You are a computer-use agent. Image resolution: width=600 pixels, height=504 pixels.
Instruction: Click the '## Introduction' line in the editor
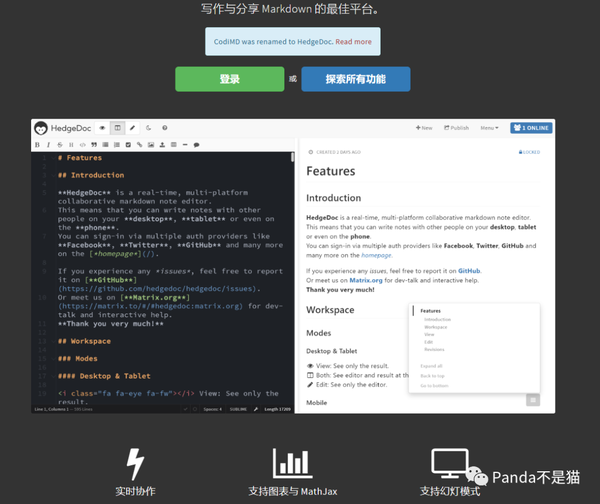91,175
